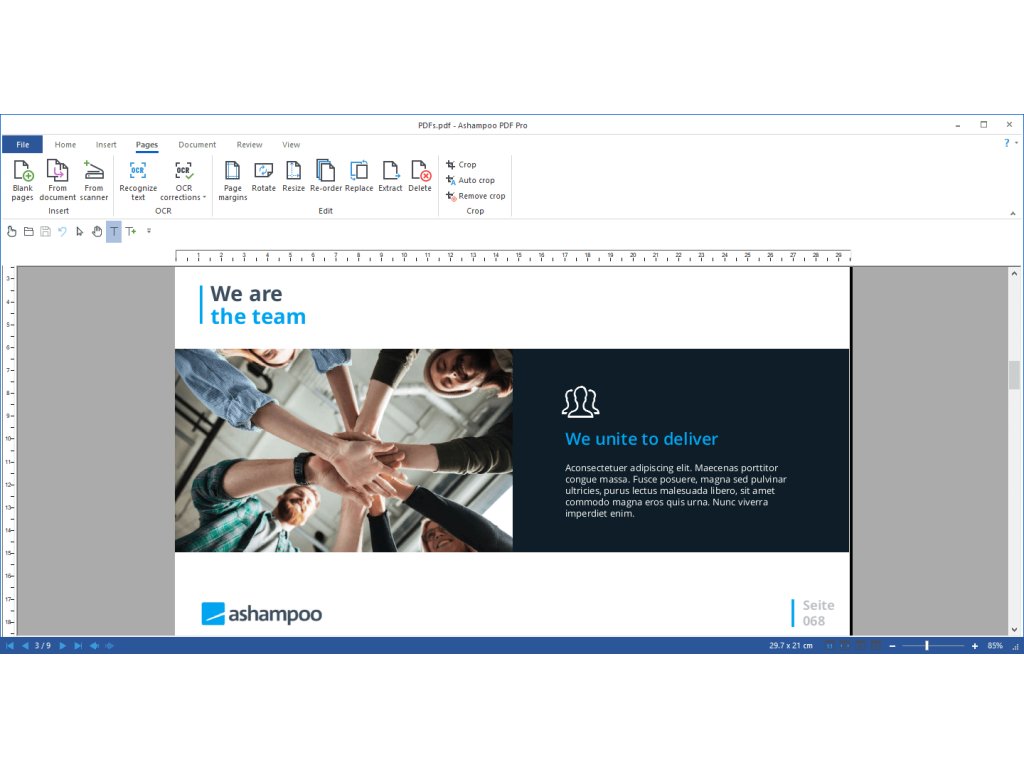Run Recognize text OCR

[138, 180]
